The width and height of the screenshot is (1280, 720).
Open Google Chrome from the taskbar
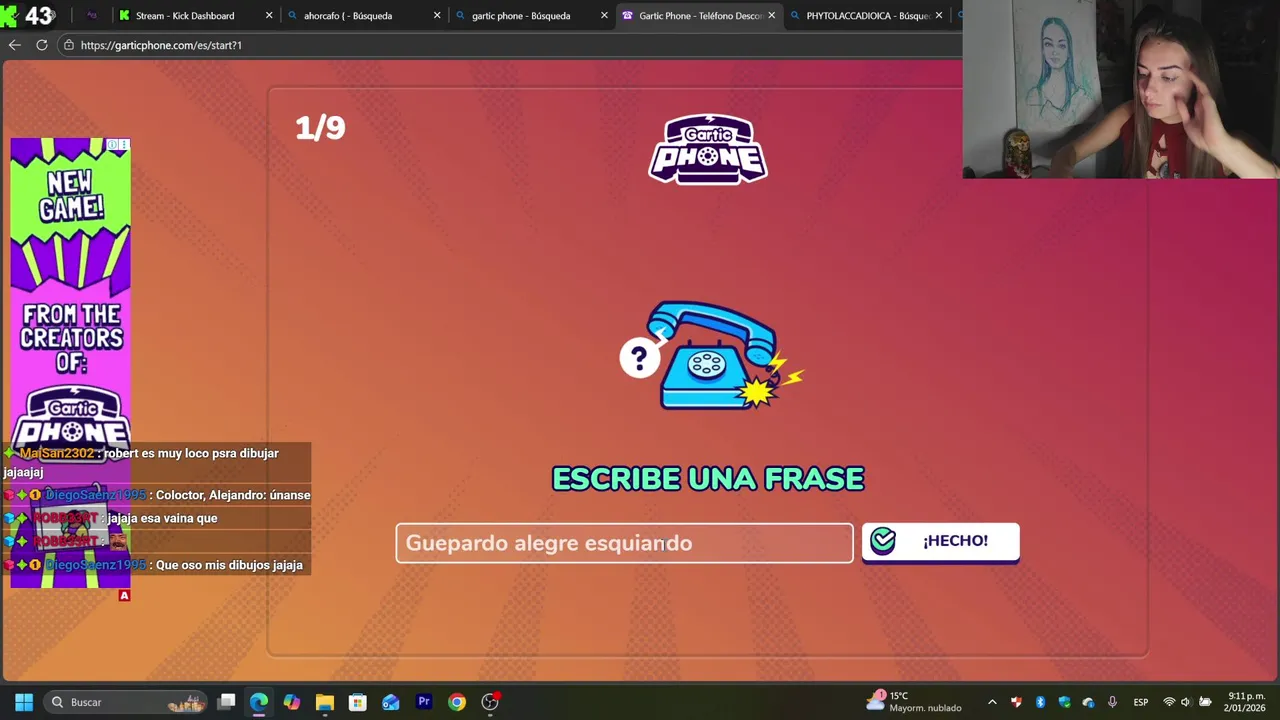[x=457, y=702]
